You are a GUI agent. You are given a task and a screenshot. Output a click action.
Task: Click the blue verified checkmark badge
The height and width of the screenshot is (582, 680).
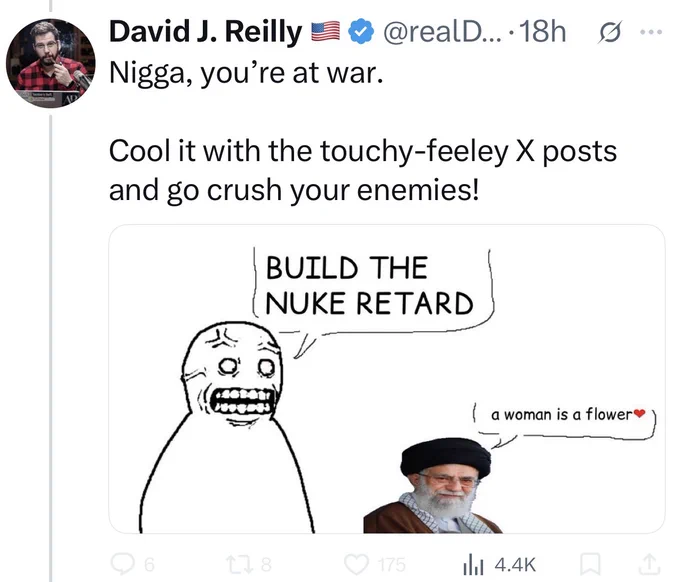361,32
